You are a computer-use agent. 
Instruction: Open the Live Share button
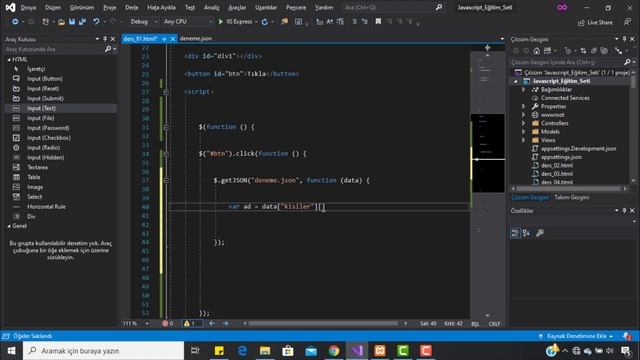tap(595, 22)
